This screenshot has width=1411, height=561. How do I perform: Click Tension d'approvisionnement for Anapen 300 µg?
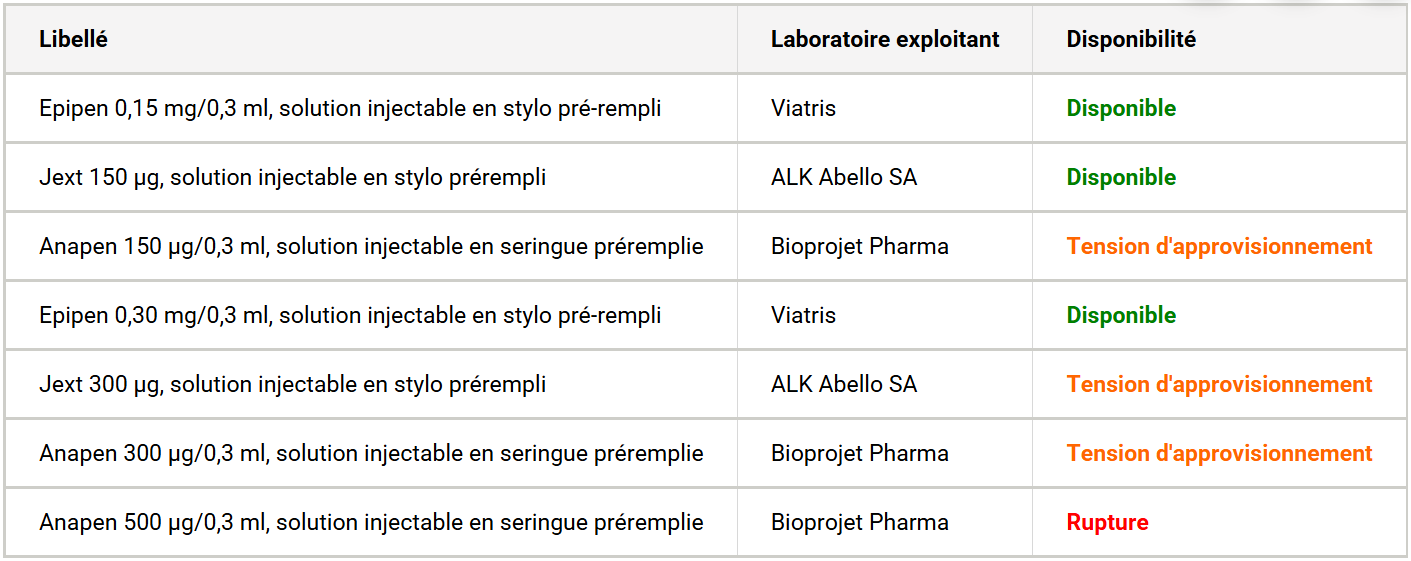pos(1219,453)
